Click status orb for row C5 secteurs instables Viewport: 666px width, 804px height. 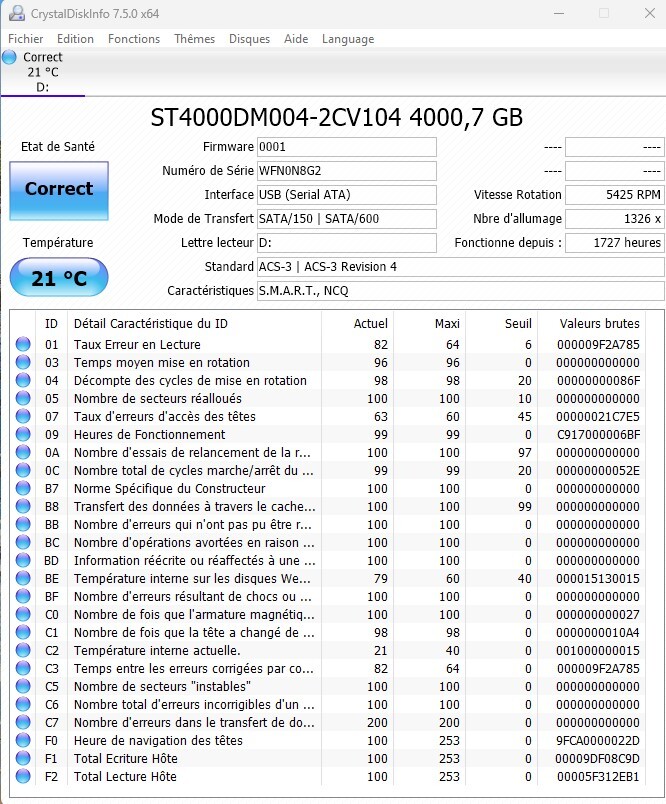point(23,686)
